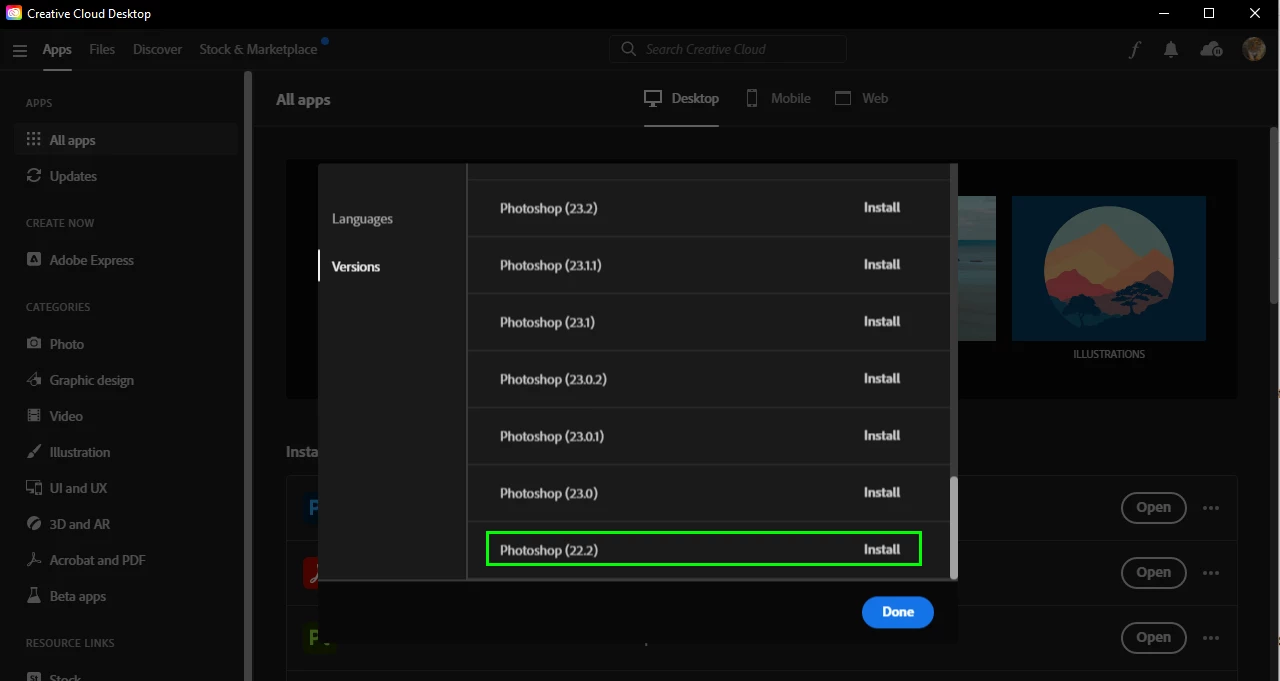This screenshot has width=1280, height=681.
Task: Select Versions in dialog sidebar
Action: click(356, 267)
